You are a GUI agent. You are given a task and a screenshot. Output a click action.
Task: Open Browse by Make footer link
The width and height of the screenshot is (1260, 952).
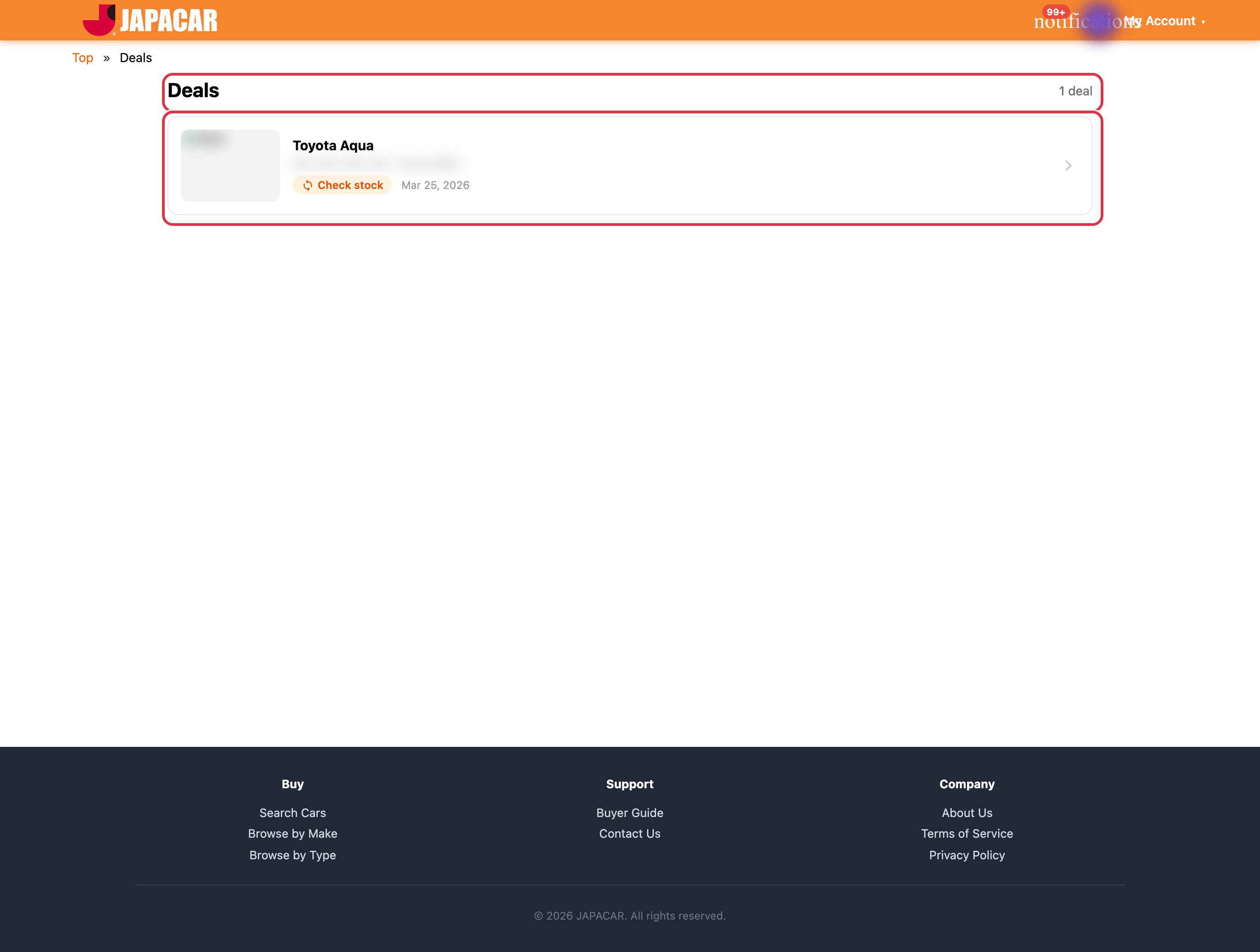pos(293,834)
